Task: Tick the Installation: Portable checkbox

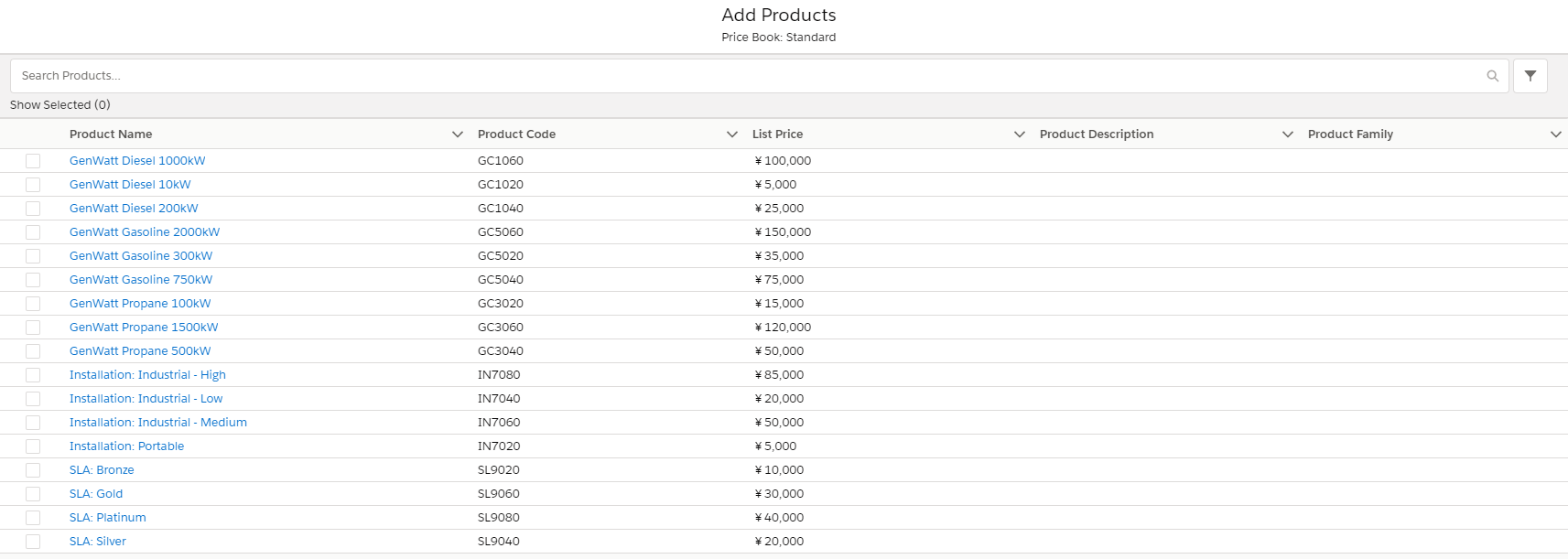Action: coord(33,446)
